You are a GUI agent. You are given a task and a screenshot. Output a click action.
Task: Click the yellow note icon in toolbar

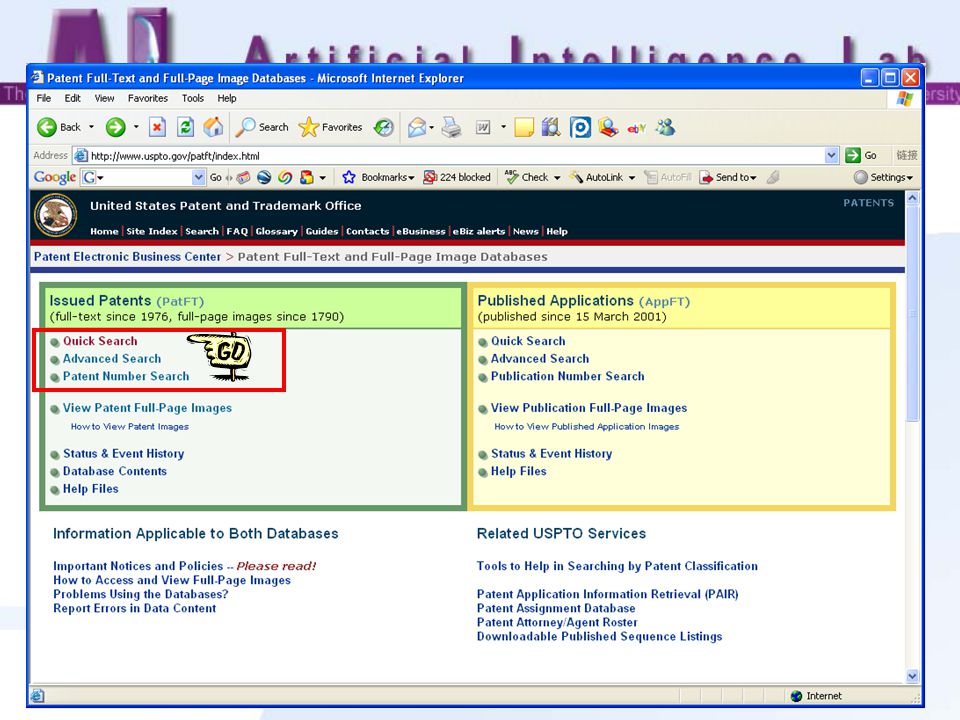tap(523, 127)
